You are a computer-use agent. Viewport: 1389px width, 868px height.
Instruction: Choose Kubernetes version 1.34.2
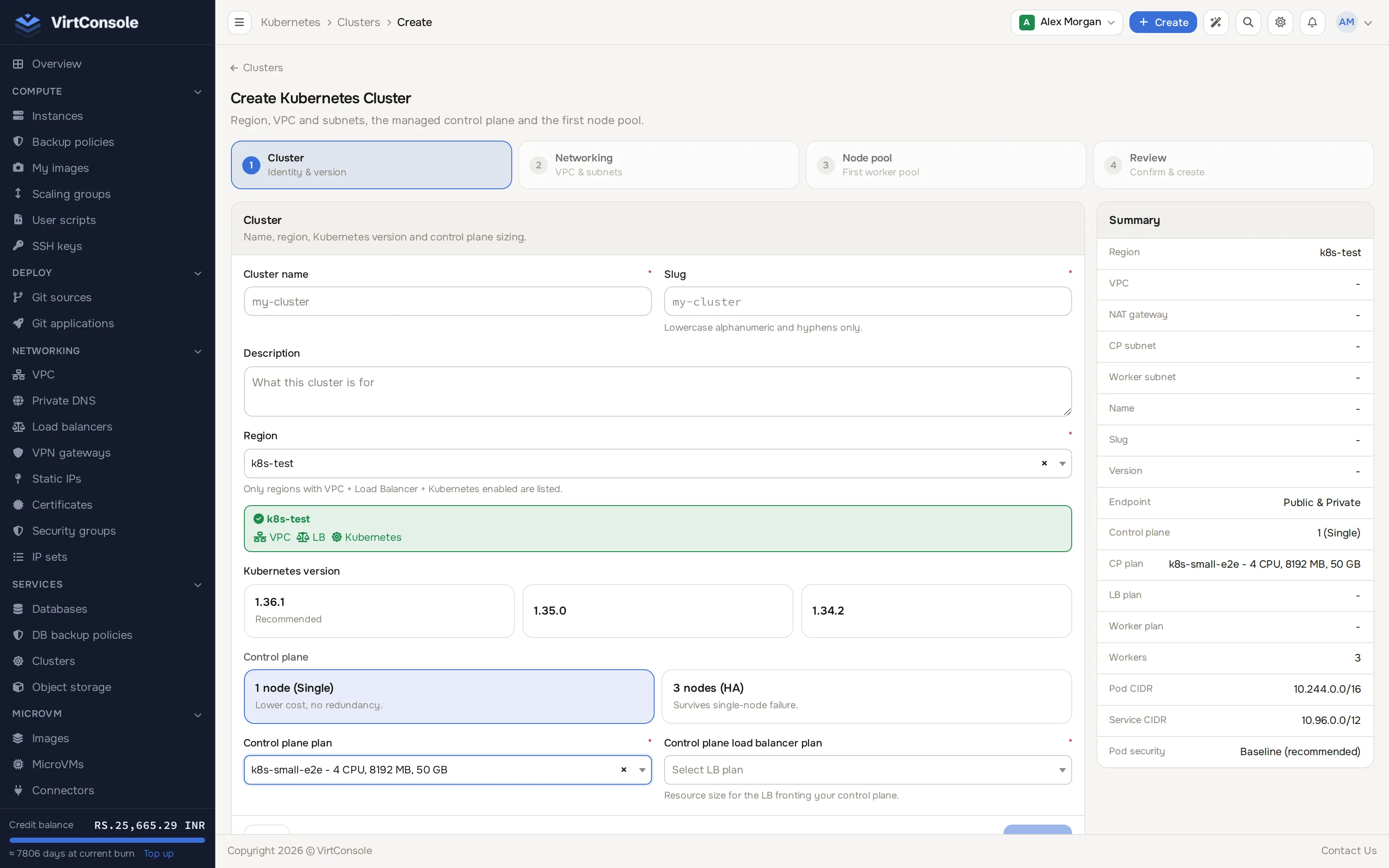point(936,611)
